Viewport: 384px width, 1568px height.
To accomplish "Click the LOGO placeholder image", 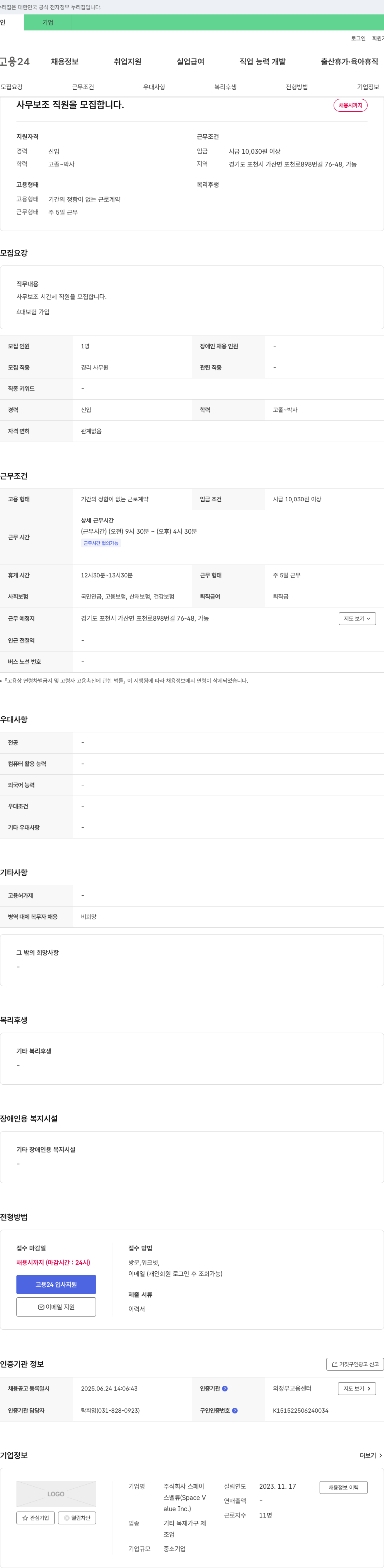I will pyautogui.click(x=56, y=1494).
